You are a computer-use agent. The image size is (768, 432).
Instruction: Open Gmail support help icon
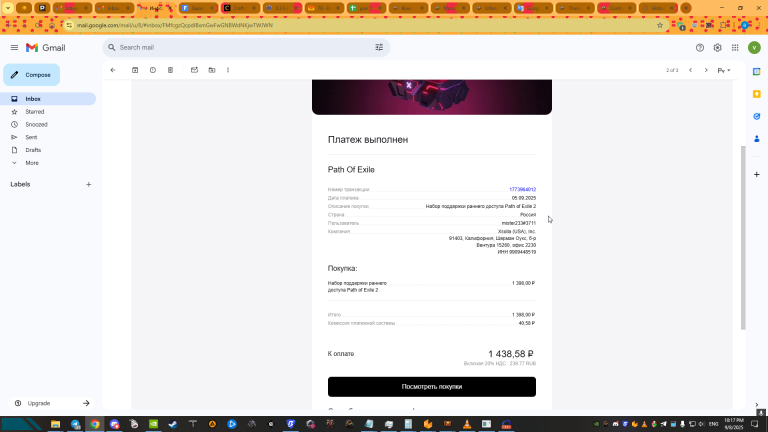click(700, 48)
